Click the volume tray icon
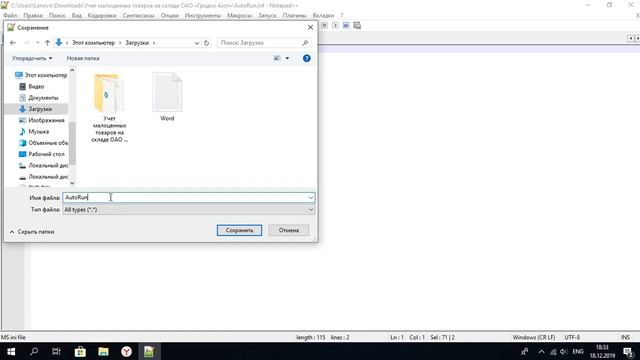The height and width of the screenshot is (360, 640). tap(564, 351)
